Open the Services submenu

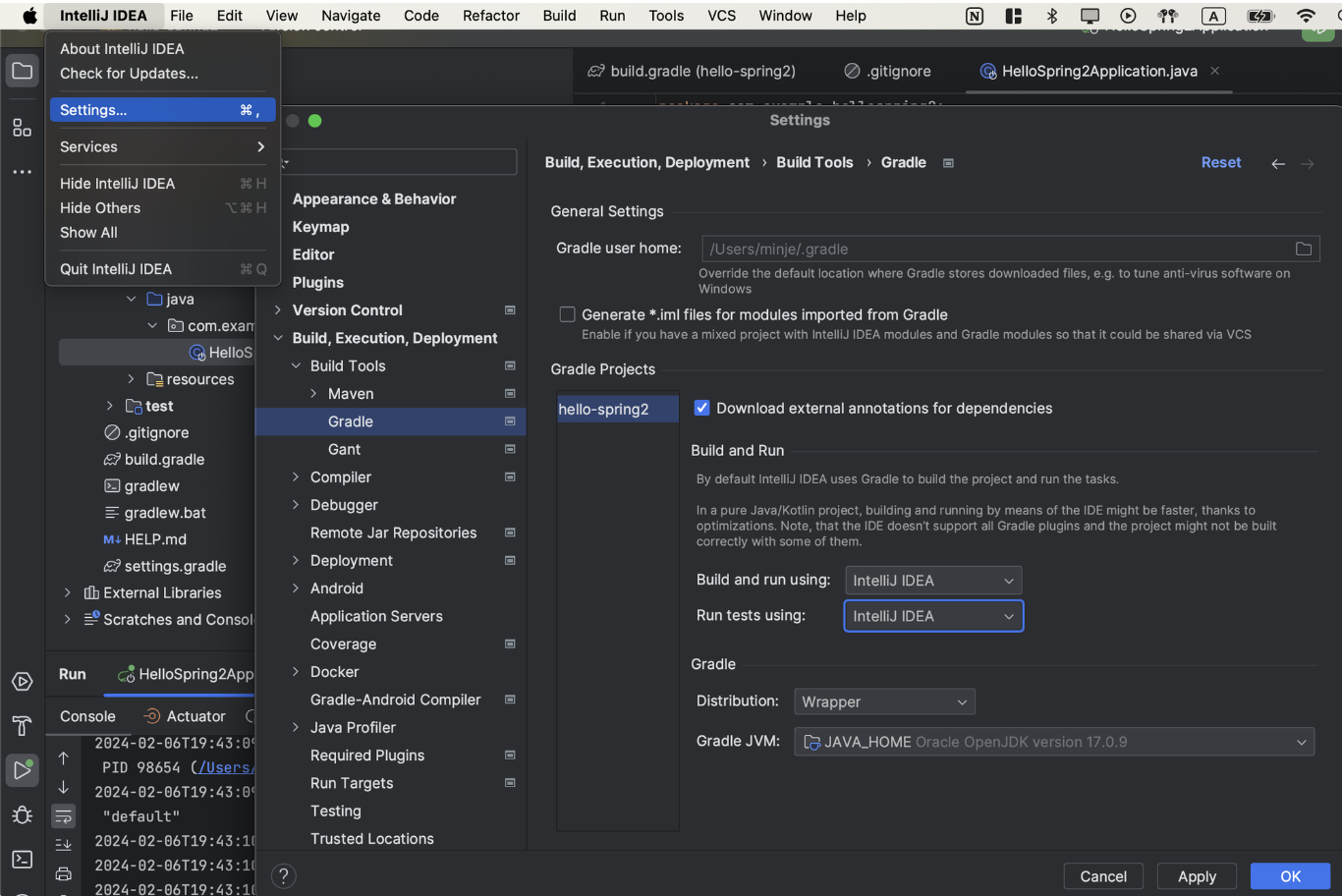[x=162, y=146]
